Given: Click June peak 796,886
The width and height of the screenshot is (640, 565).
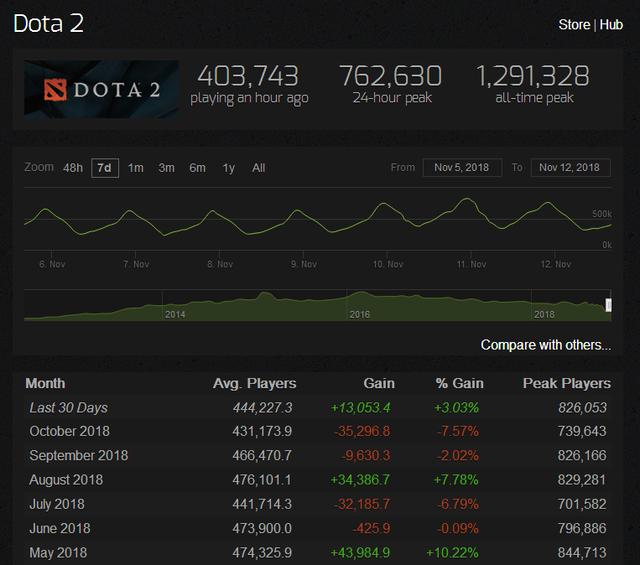Looking at the screenshot, I should 582,528.
